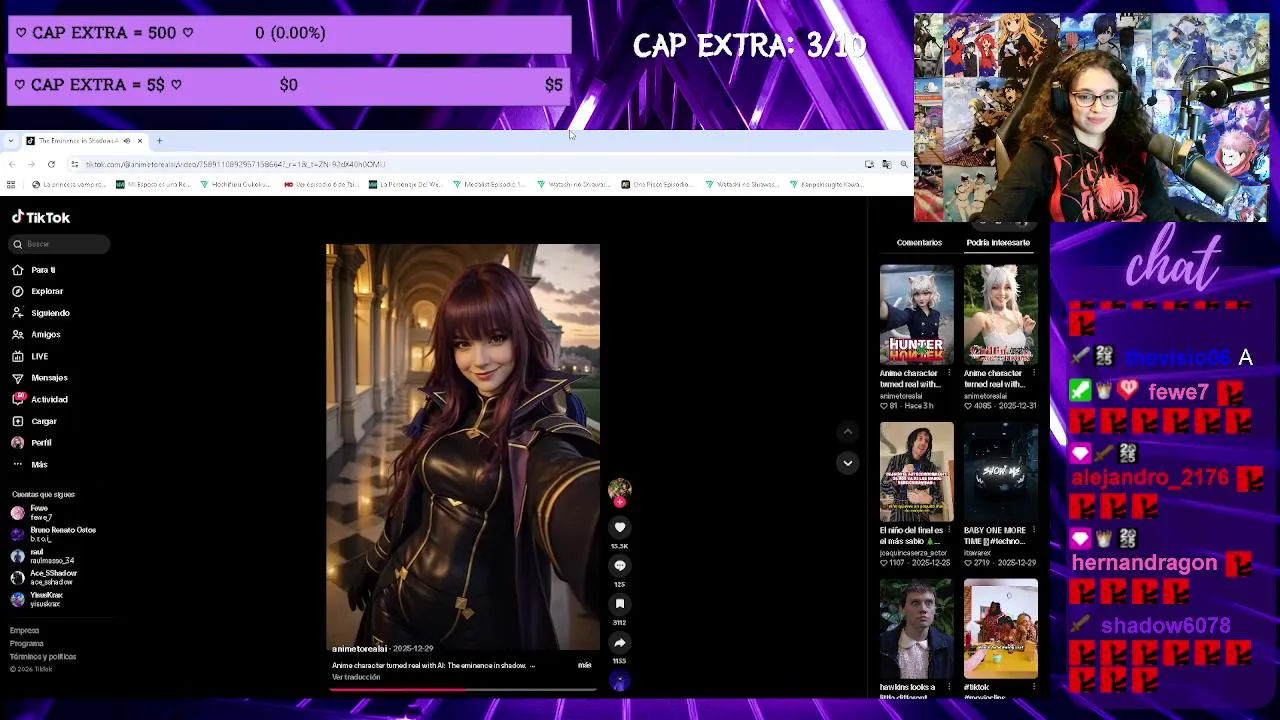Go to next video with down arrow
This screenshot has width=1280, height=720.
click(x=847, y=463)
